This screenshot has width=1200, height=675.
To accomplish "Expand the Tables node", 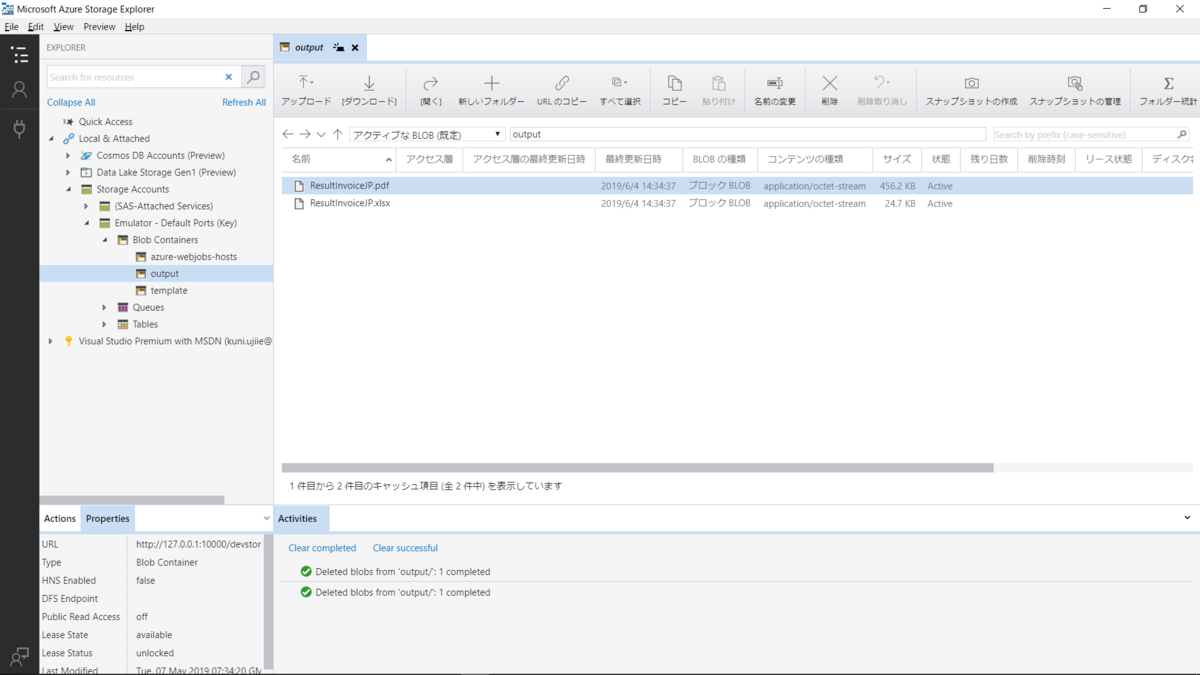I will (104, 324).
